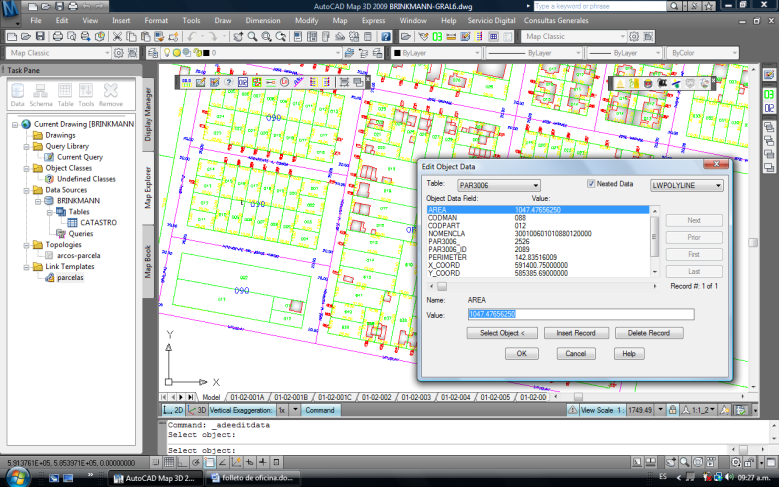Open the File menu
Image resolution: width=779 pixels, height=487 pixels.
pos(36,20)
